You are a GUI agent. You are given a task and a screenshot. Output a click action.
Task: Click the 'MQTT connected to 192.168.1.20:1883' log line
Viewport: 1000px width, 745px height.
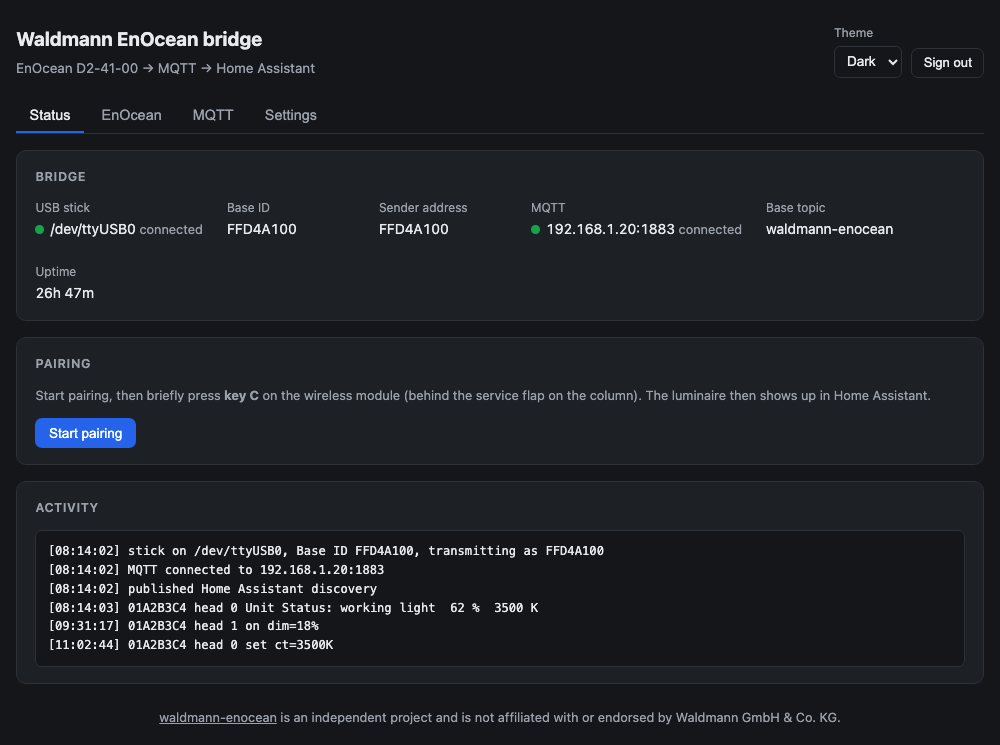(216, 570)
